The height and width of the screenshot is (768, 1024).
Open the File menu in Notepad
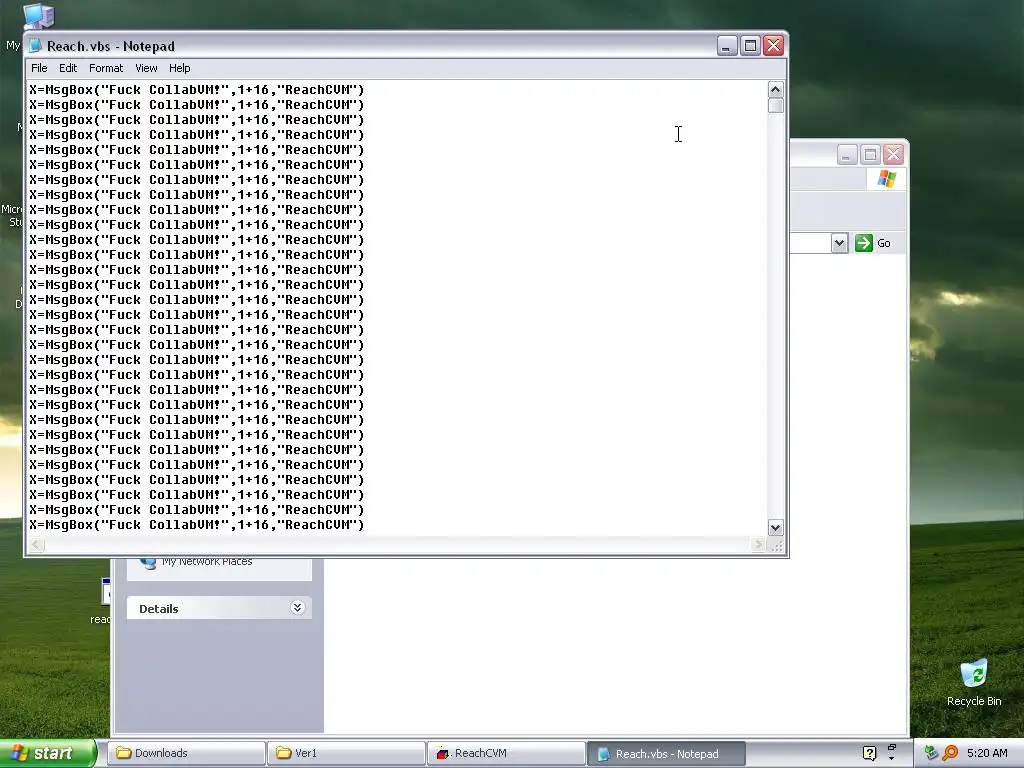(39, 68)
